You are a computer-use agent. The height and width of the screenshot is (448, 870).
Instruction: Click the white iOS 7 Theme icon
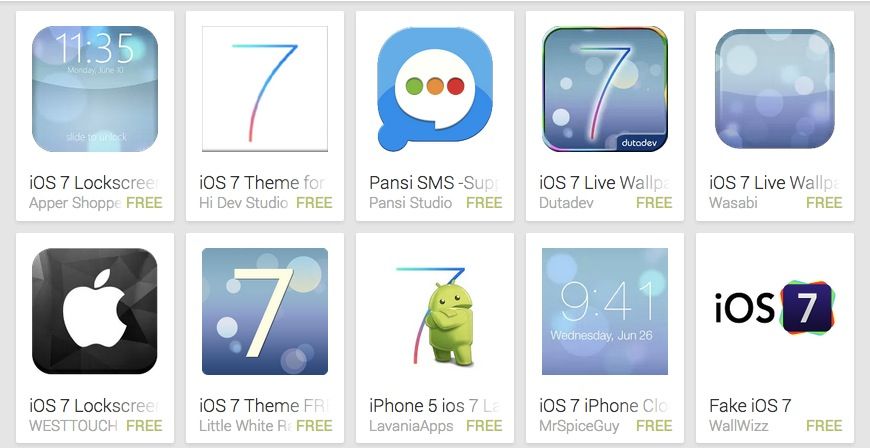click(265, 89)
